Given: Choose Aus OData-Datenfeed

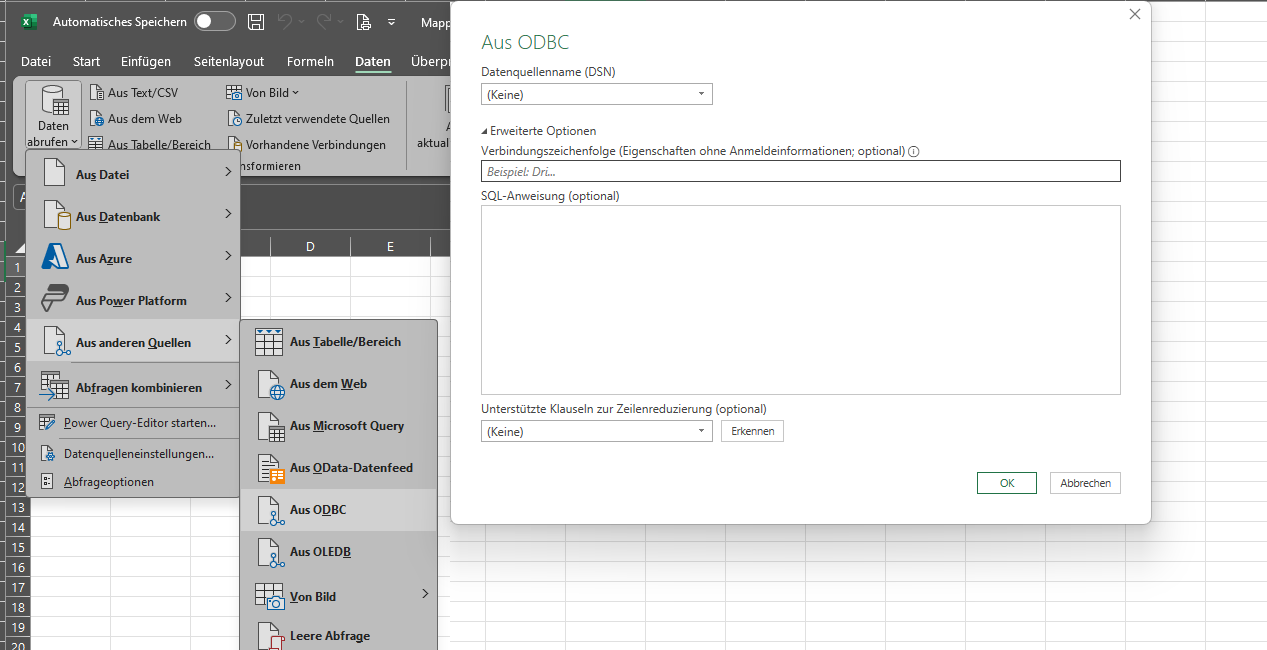Looking at the screenshot, I should click(x=339, y=467).
